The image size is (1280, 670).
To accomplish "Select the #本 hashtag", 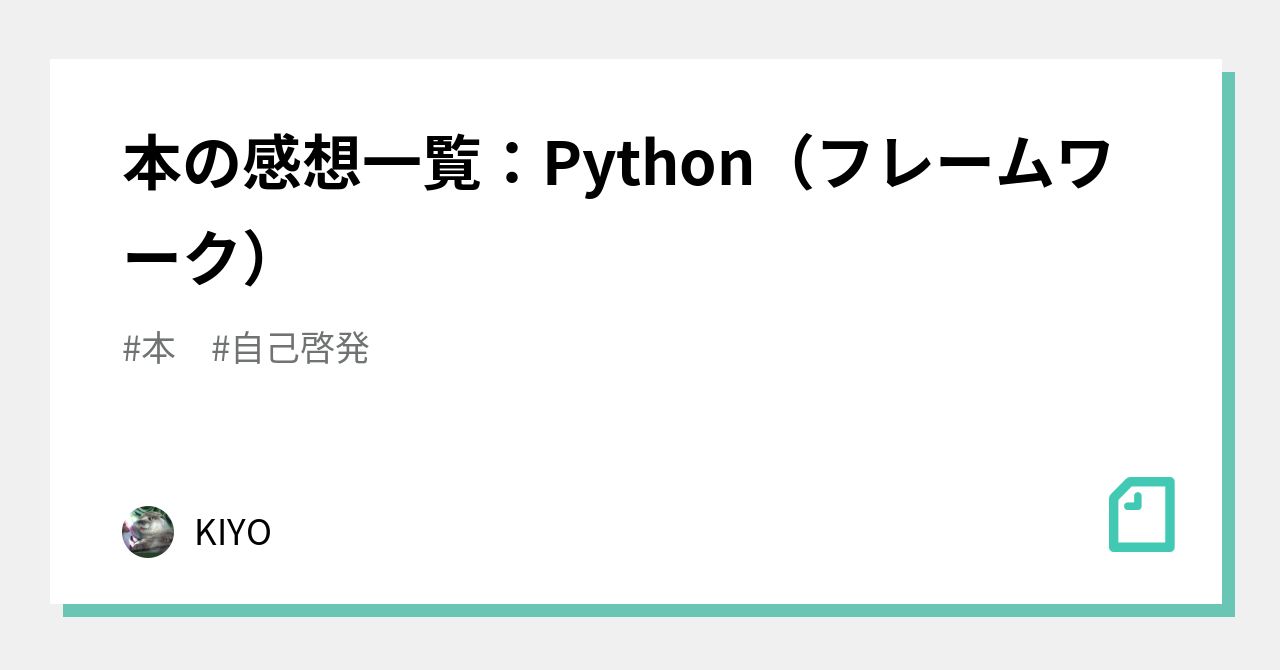I will tap(149, 349).
